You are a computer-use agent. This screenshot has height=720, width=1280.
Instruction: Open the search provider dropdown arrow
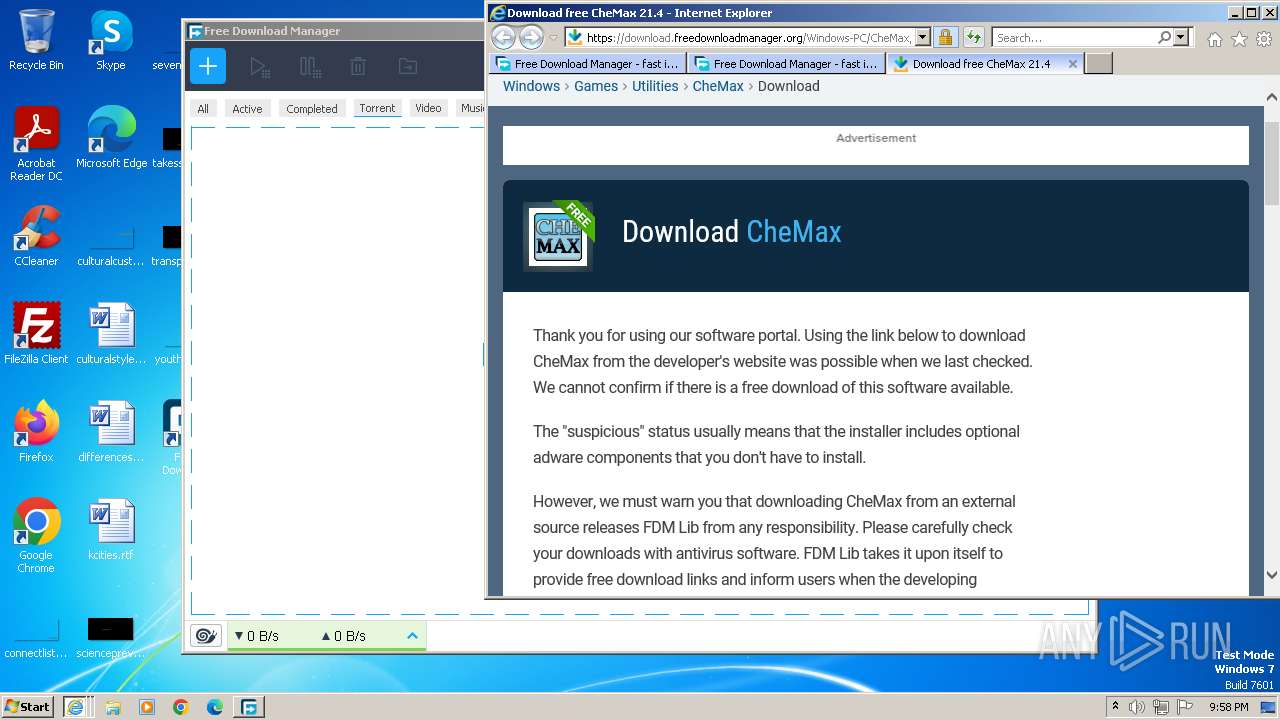(1181, 38)
